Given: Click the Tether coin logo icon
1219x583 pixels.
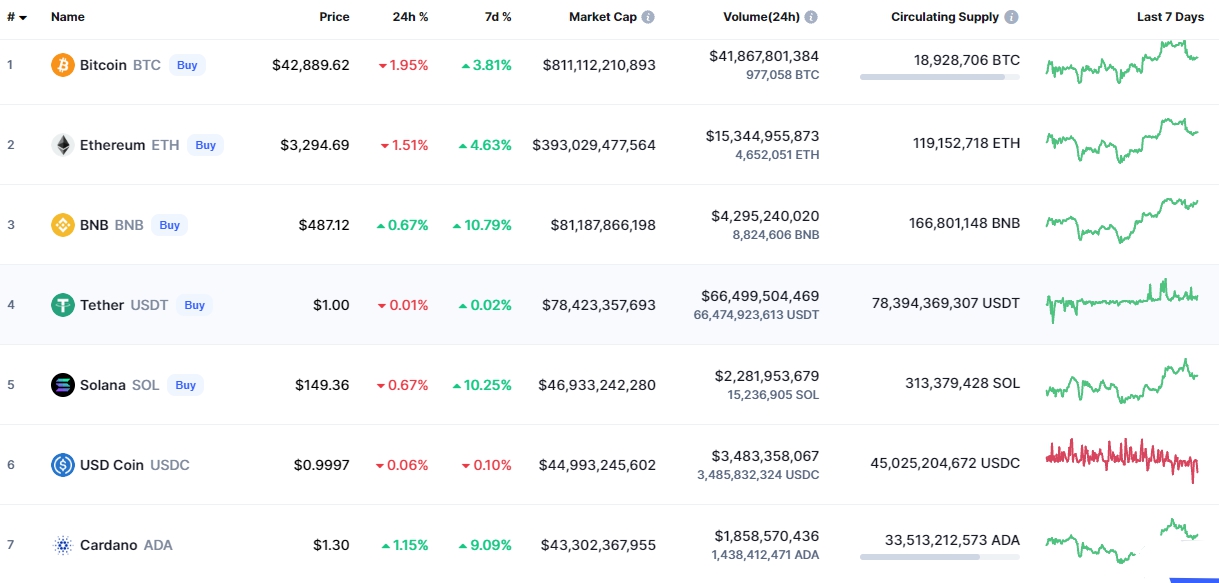Looking at the screenshot, I should 63,305.
